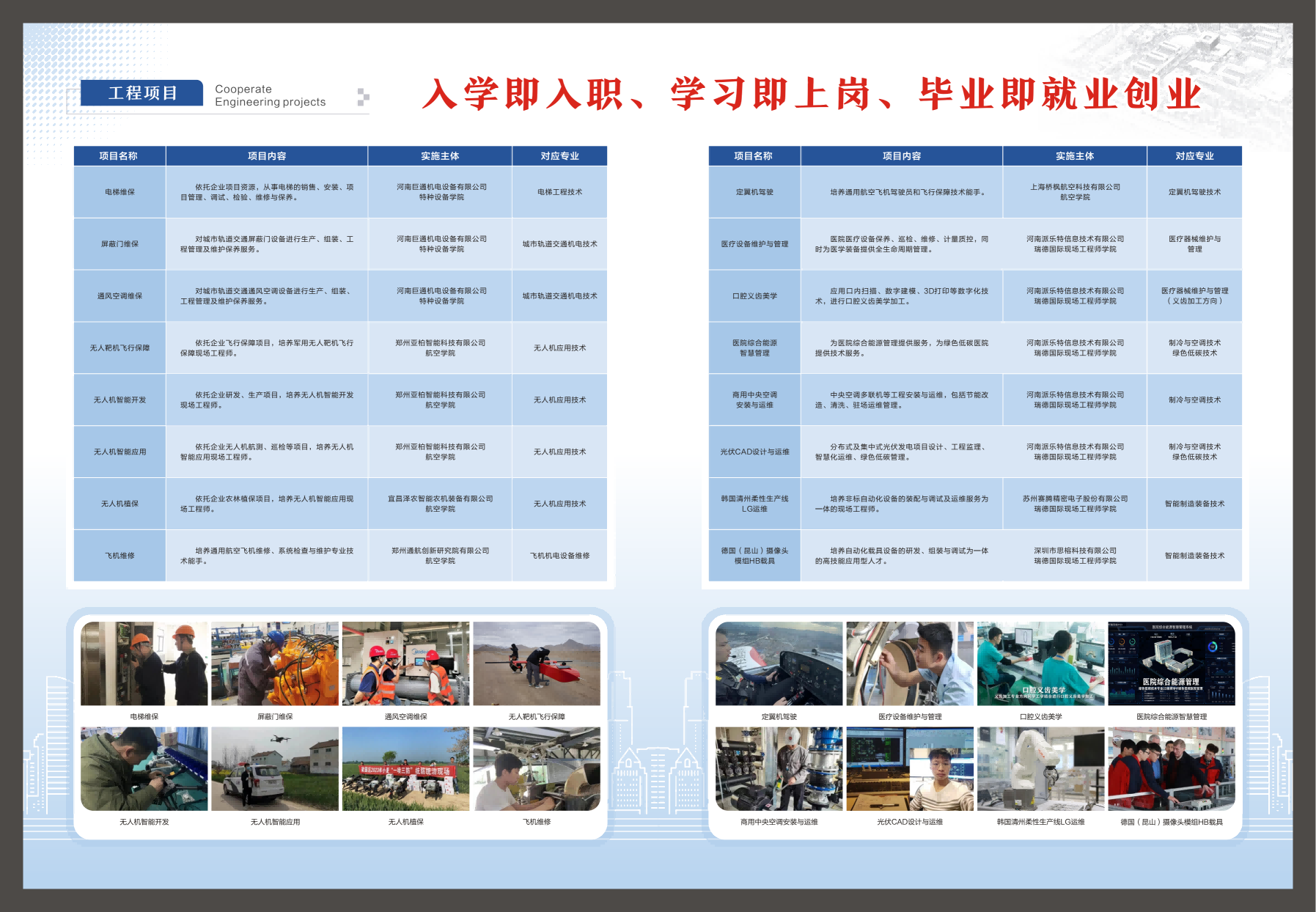Click the small gray square icon beside Engineering projects
1316x912 pixels.
363,97
